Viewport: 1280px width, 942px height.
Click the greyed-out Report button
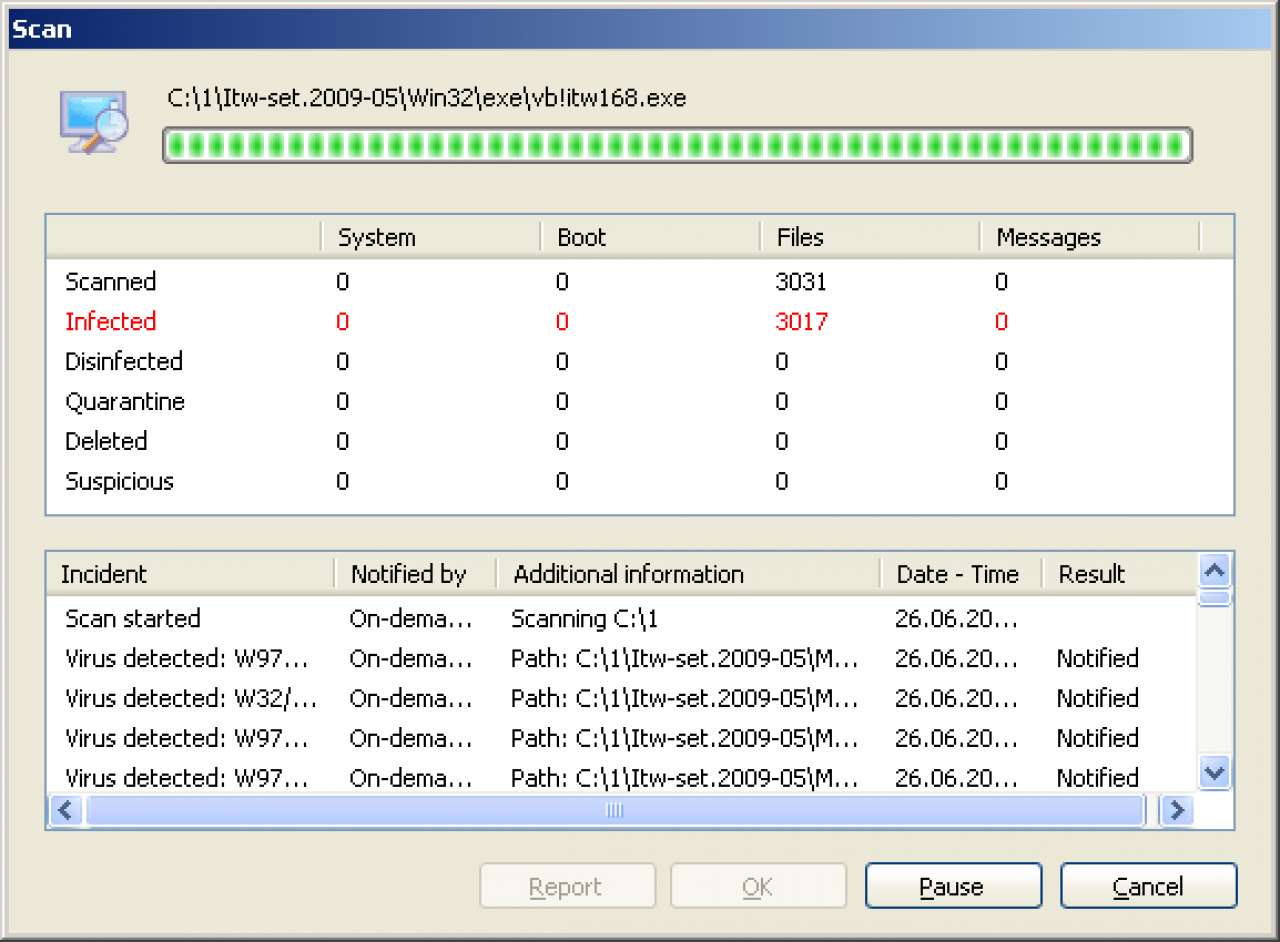[x=567, y=886]
